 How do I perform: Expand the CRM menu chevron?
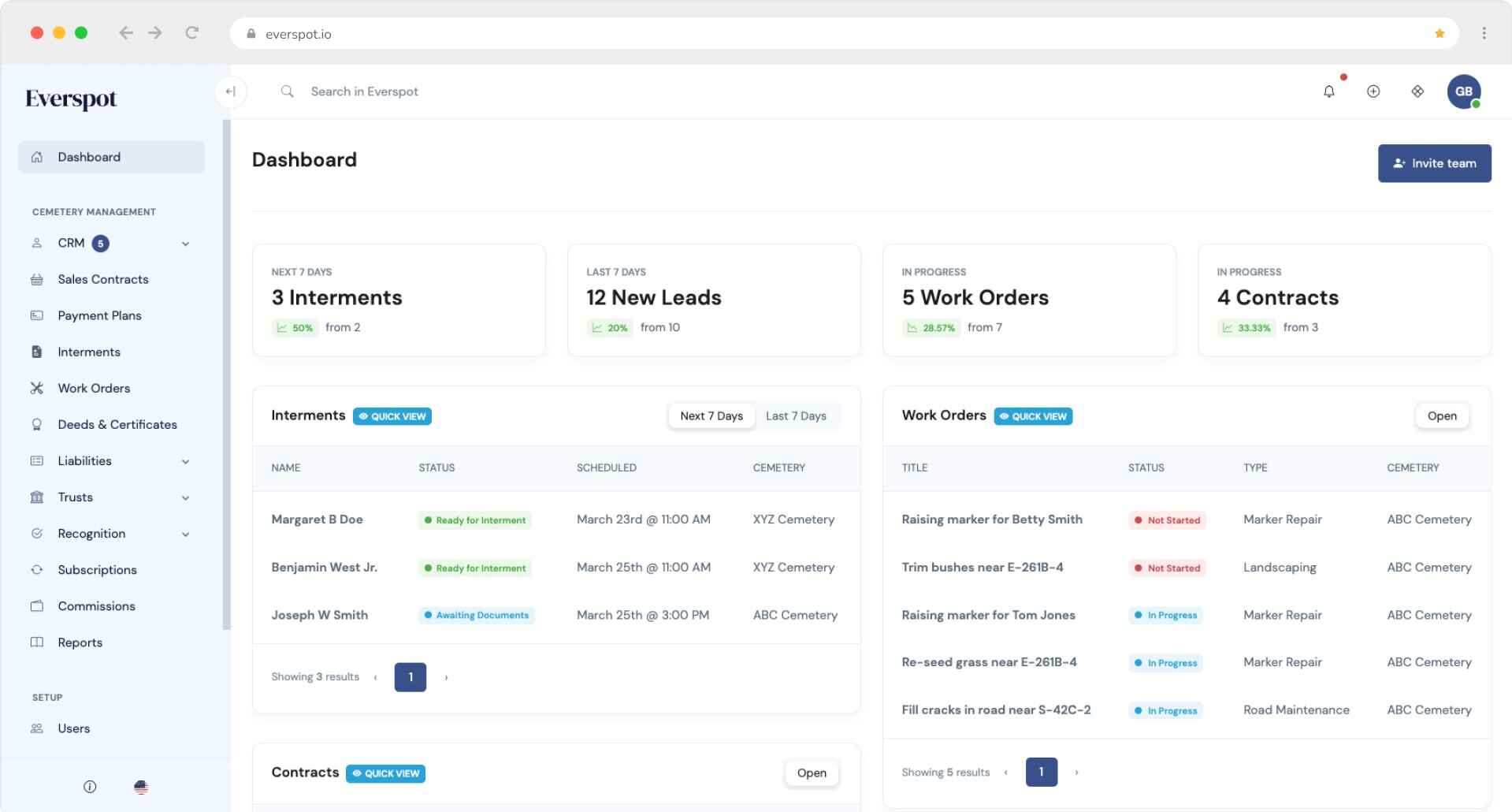[185, 244]
